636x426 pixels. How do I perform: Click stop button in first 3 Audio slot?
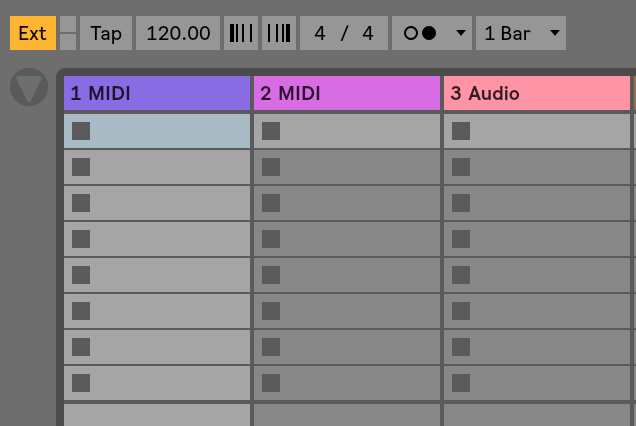[461, 131]
